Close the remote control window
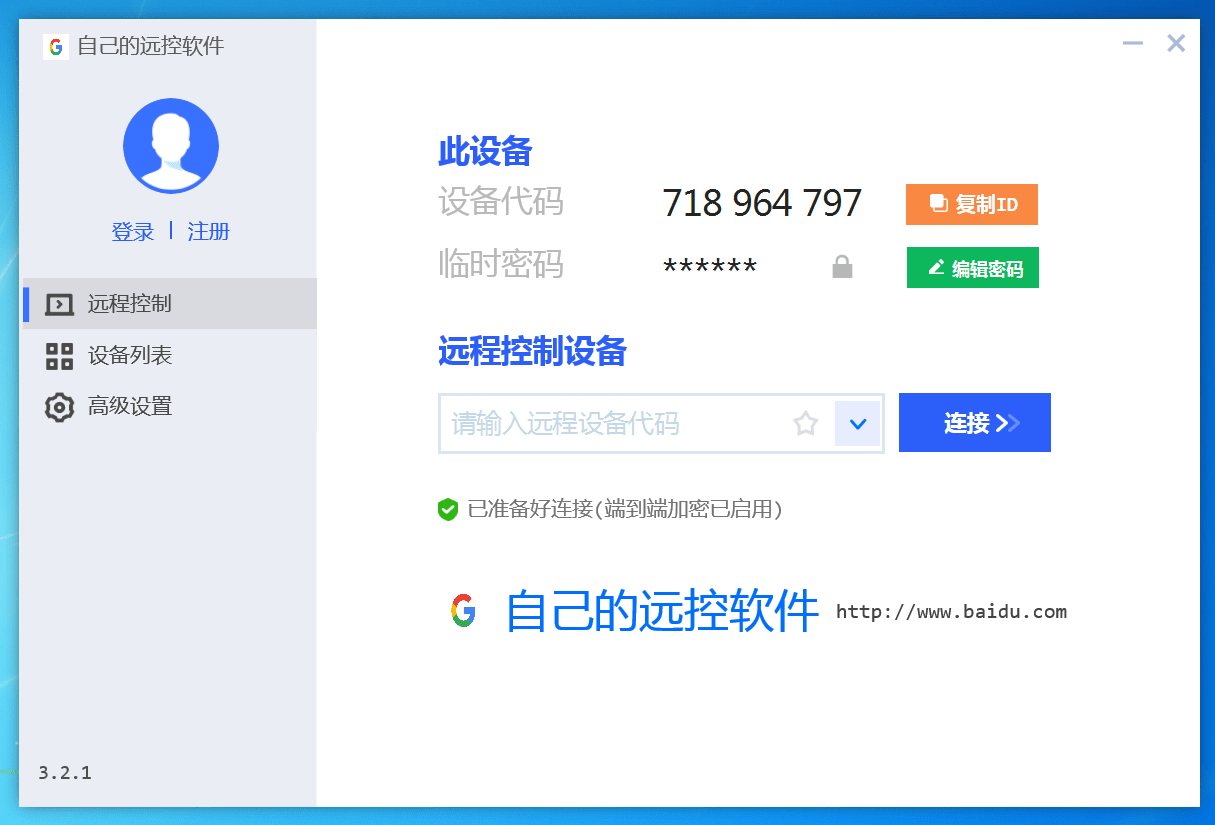Screen dimensions: 1215x825 coord(1176,43)
